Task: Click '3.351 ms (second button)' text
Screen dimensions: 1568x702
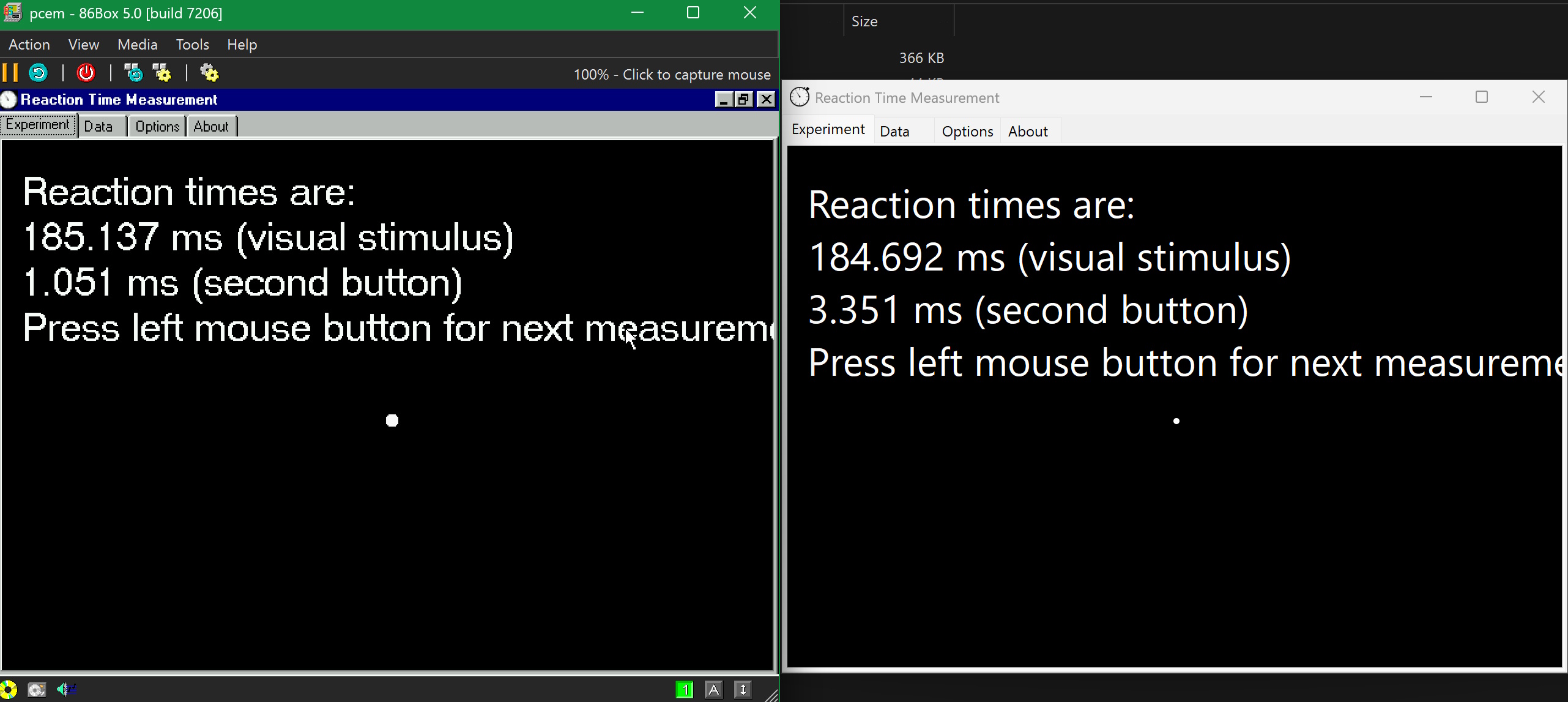Action: [x=1028, y=310]
